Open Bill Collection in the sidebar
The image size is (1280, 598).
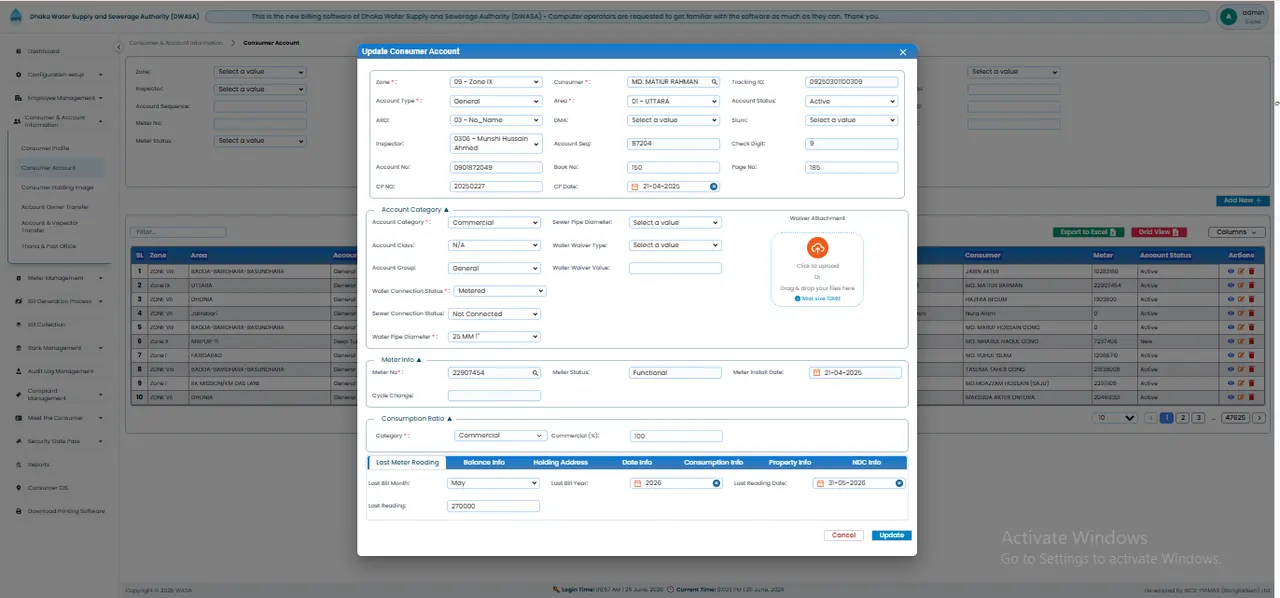46,325
